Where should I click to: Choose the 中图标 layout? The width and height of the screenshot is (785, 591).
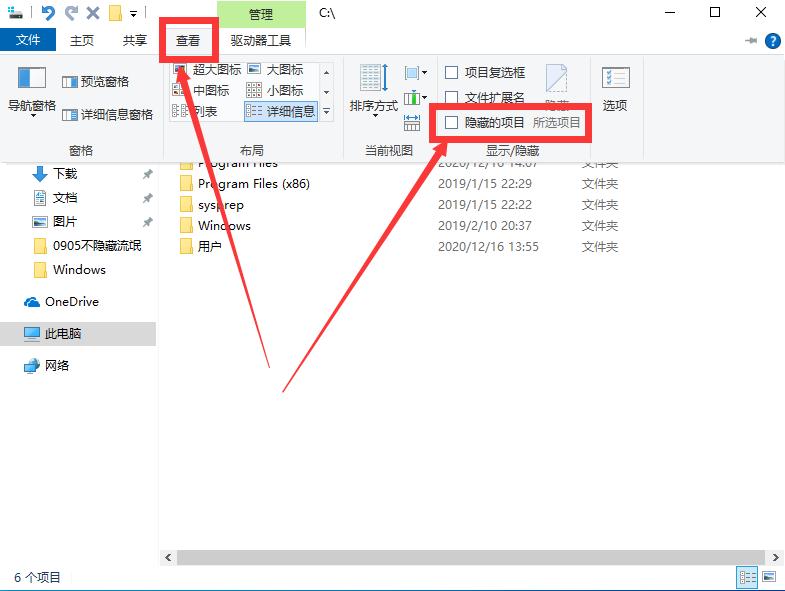(201, 90)
